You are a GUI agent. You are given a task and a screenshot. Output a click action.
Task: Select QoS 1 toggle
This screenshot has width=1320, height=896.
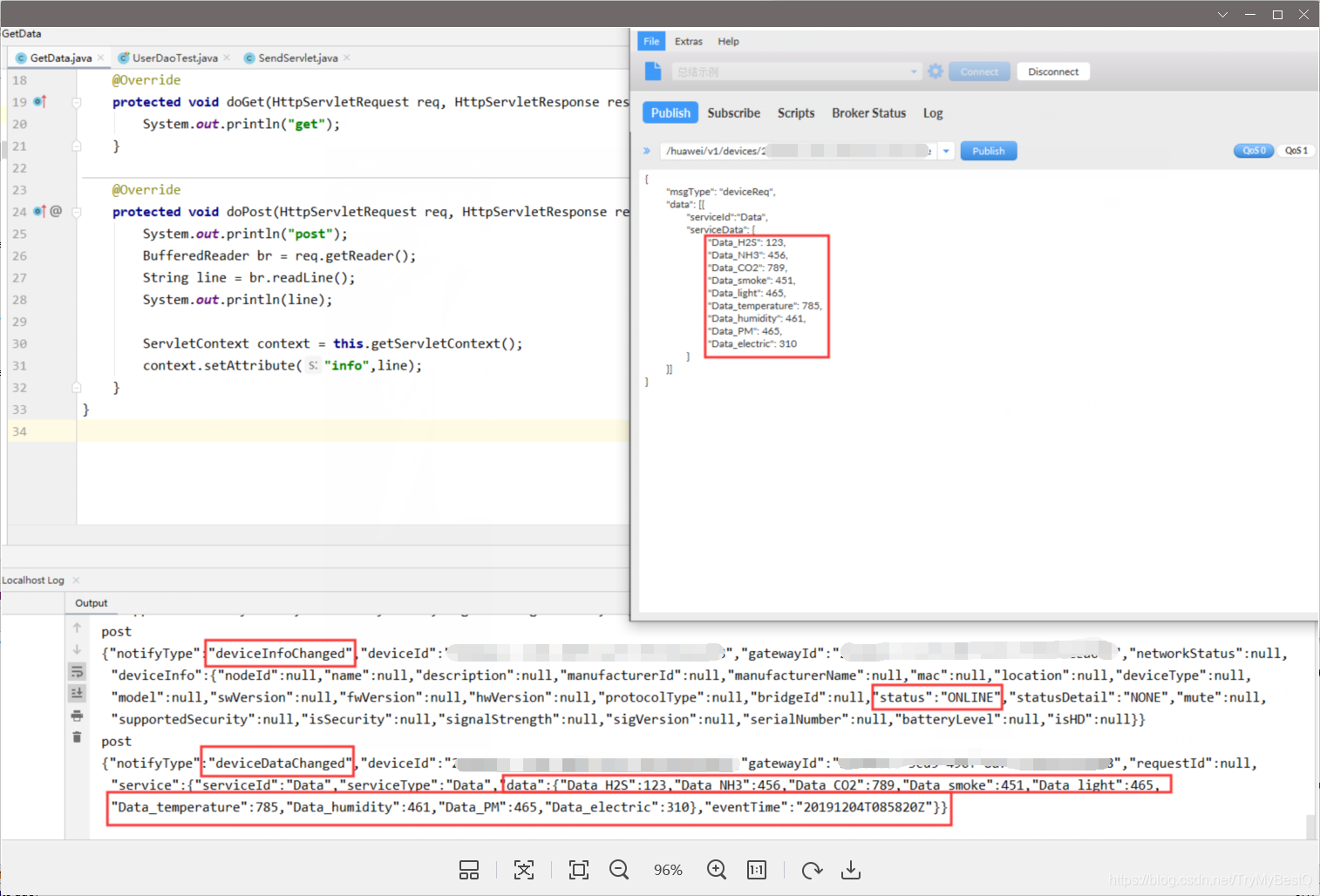[x=1296, y=151]
